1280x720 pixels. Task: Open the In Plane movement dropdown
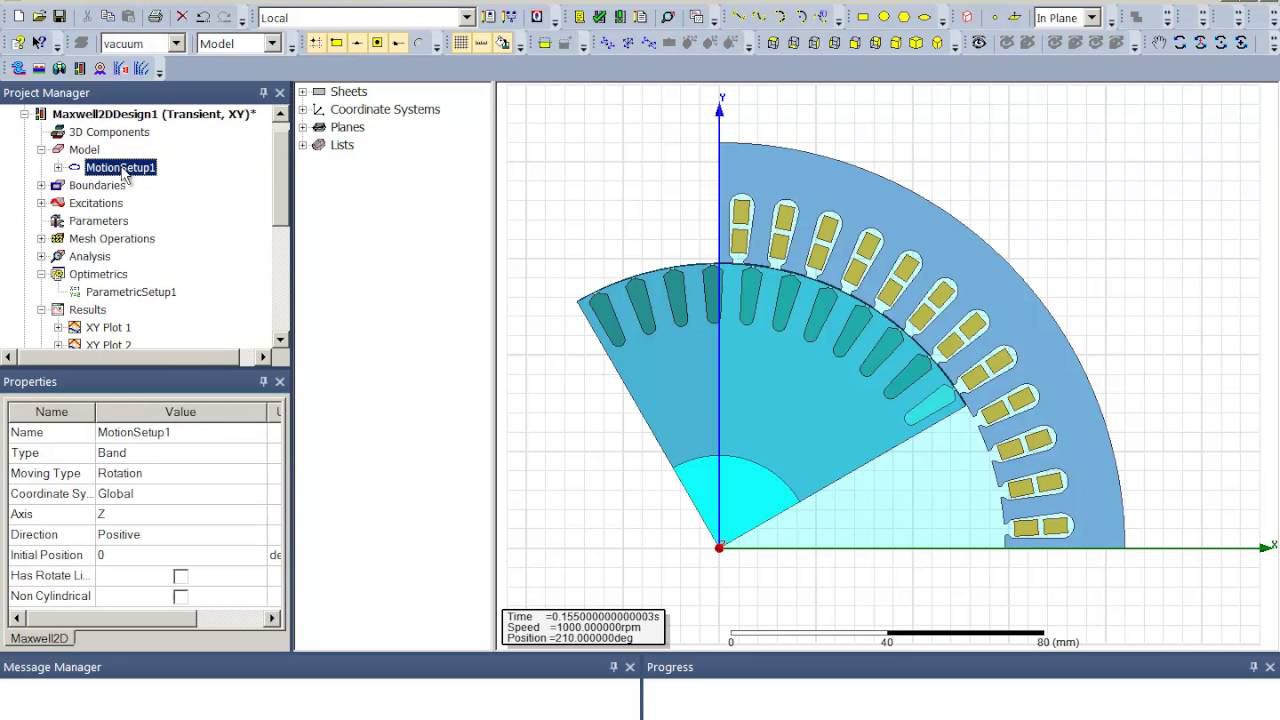click(1067, 17)
